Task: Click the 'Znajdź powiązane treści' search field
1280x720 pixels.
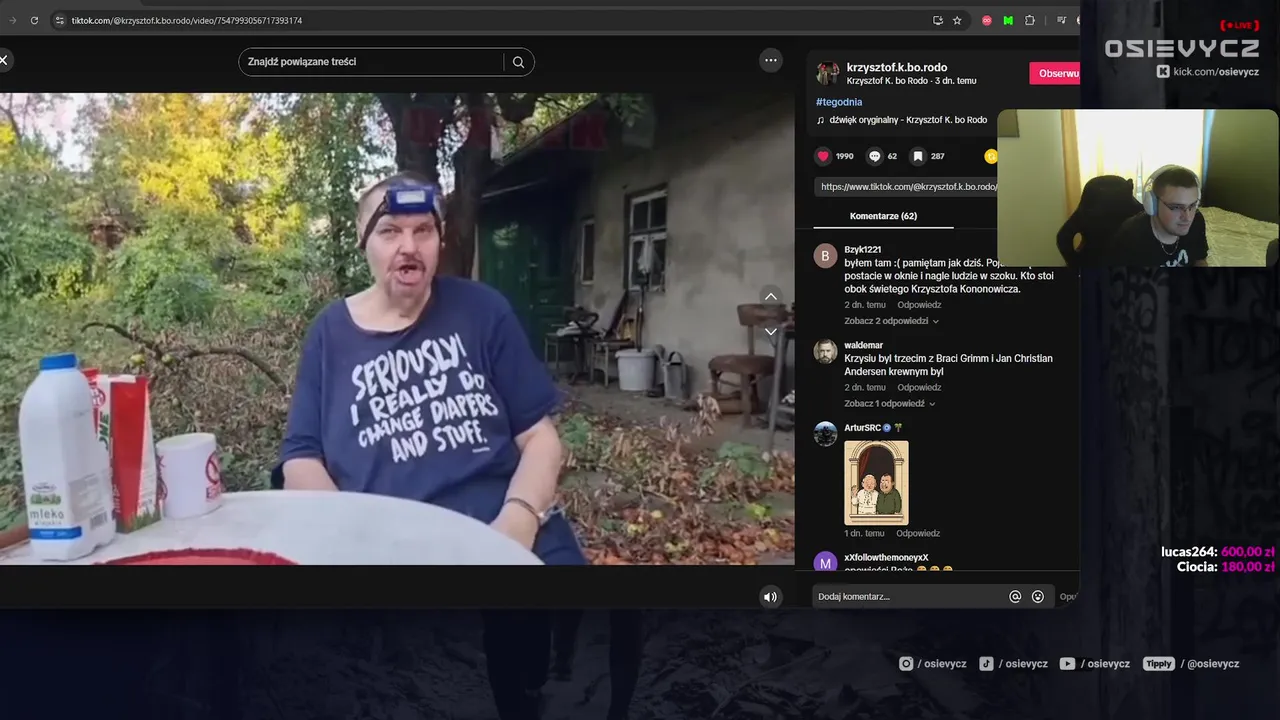Action: pyautogui.click(x=370, y=62)
